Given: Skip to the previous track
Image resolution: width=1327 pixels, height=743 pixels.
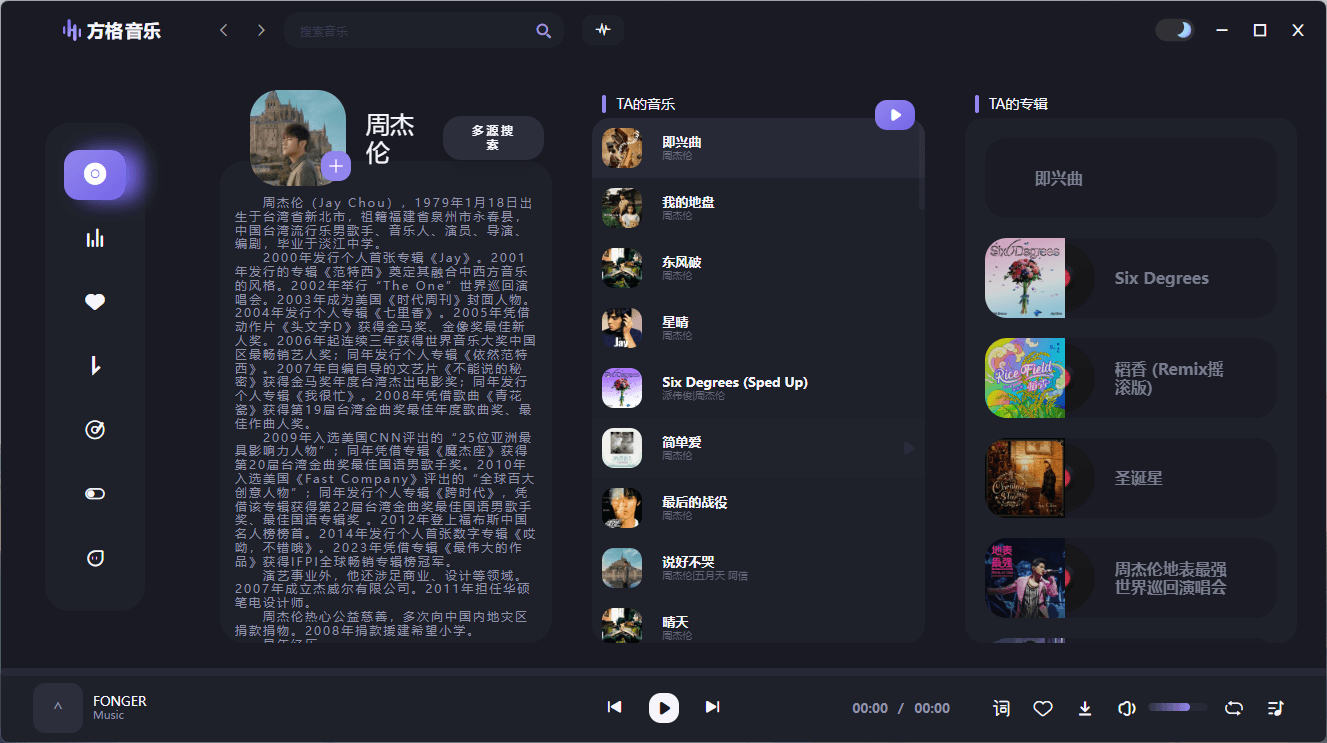Looking at the screenshot, I should point(615,707).
